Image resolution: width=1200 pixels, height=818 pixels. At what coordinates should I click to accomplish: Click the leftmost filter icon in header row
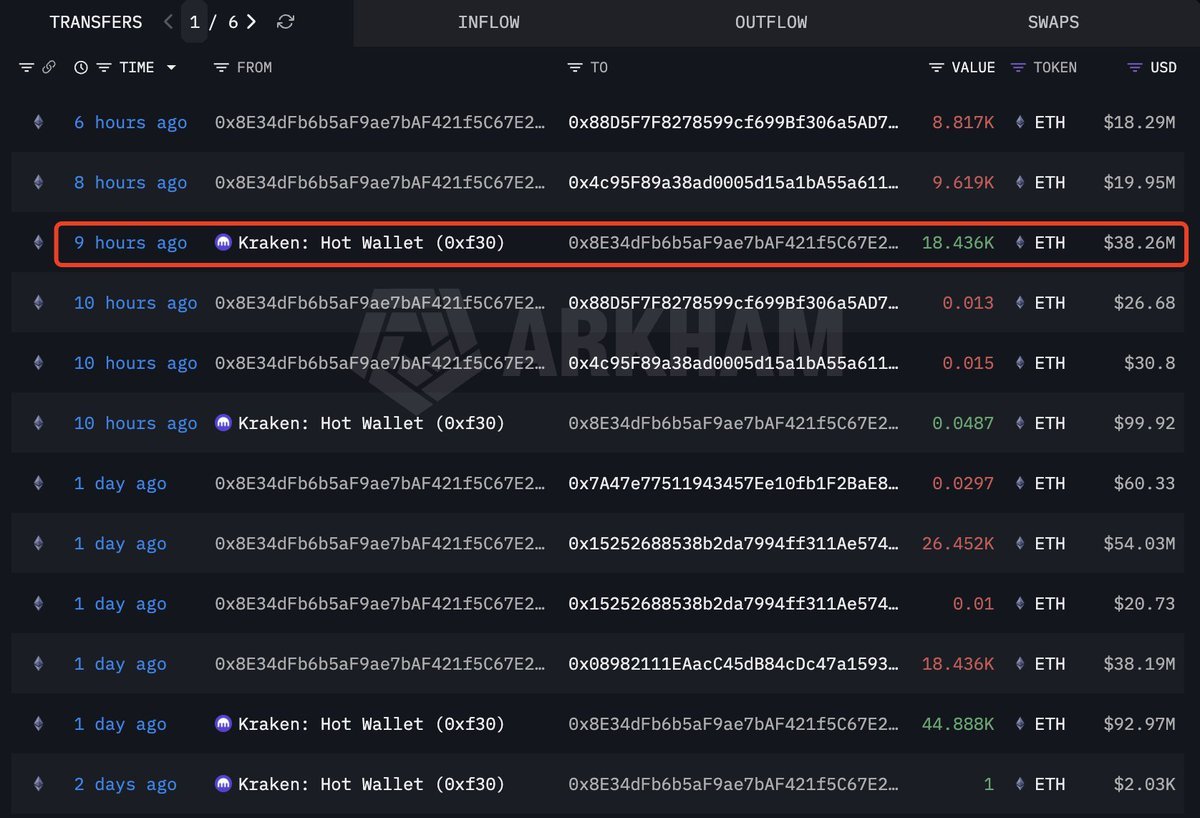[26, 68]
